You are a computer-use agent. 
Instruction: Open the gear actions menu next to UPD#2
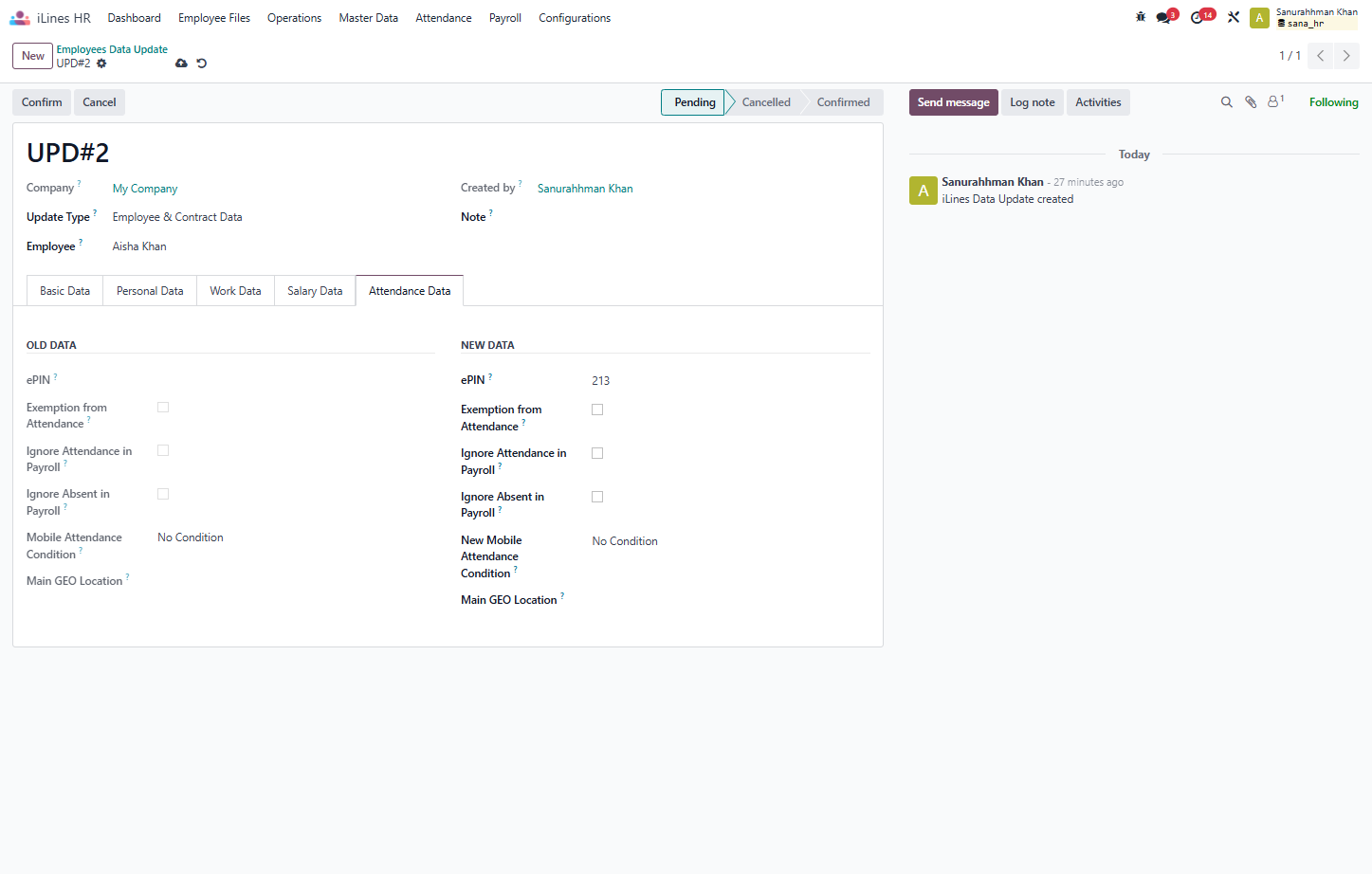(101, 64)
